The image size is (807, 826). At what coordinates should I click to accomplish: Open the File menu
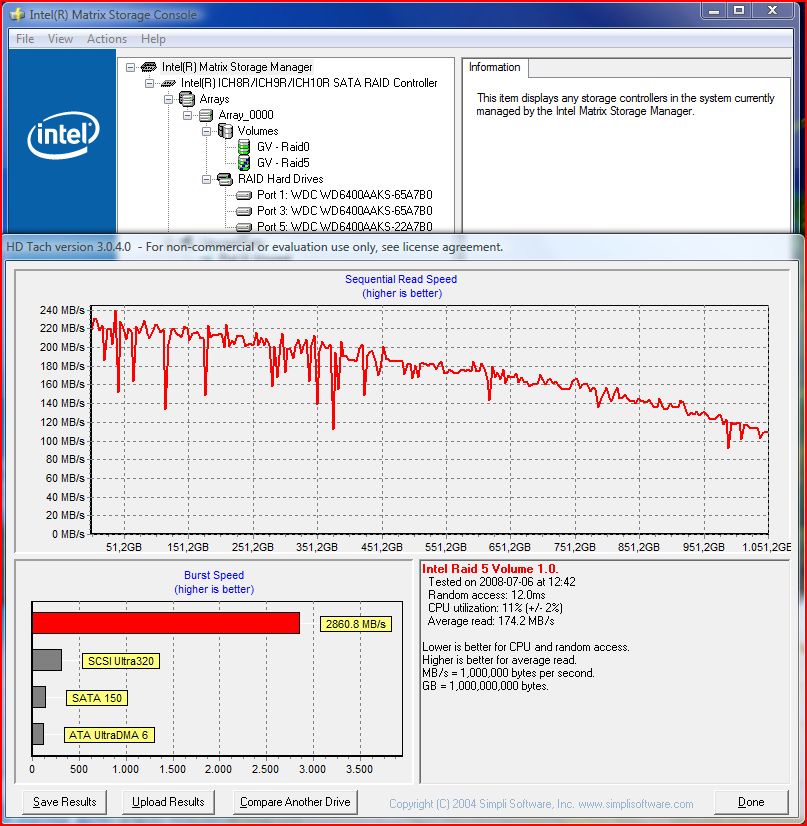click(25, 39)
